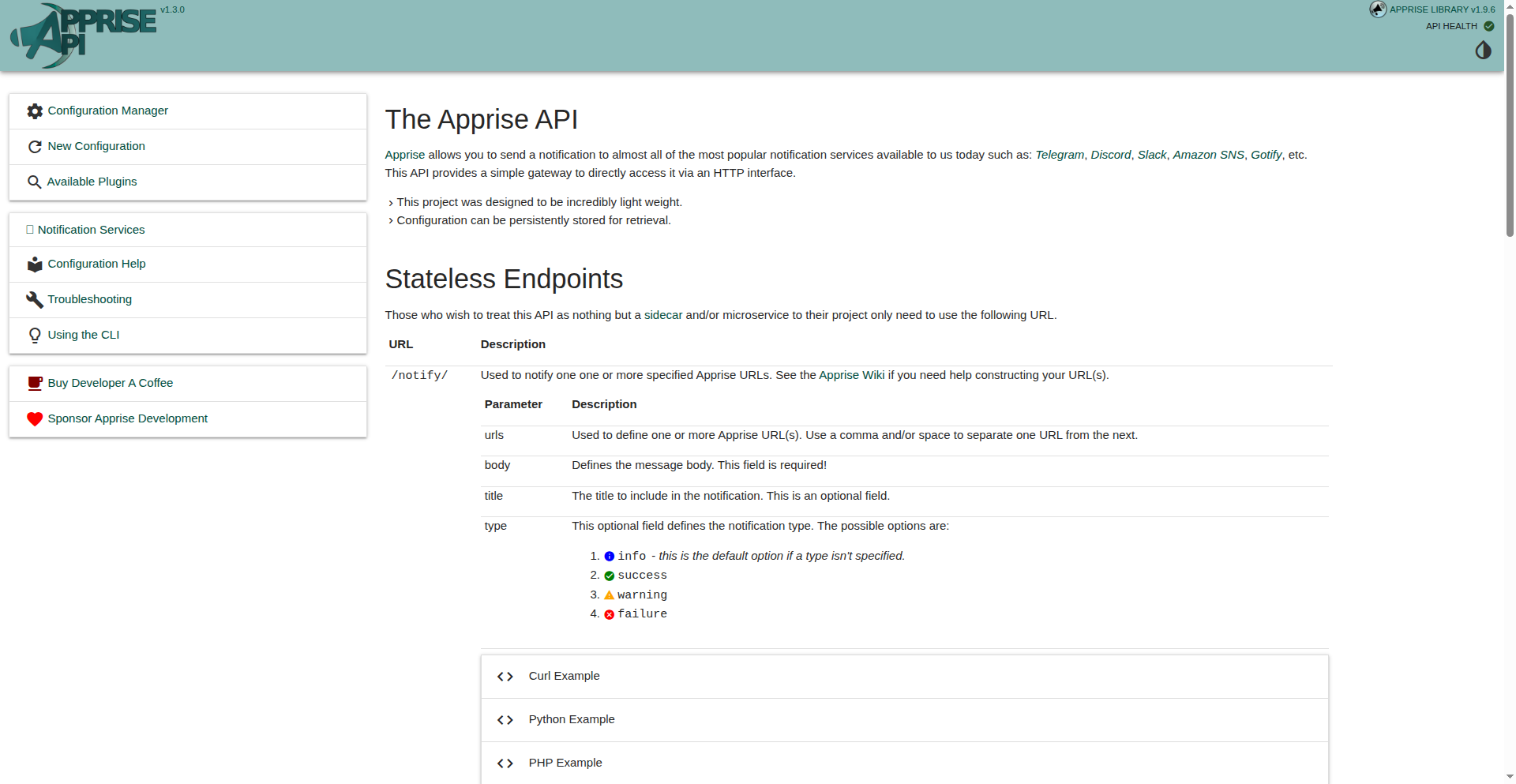The image size is (1516, 784).
Task: Click the lightbulb icon beside Using the CLI
Action: (x=35, y=336)
